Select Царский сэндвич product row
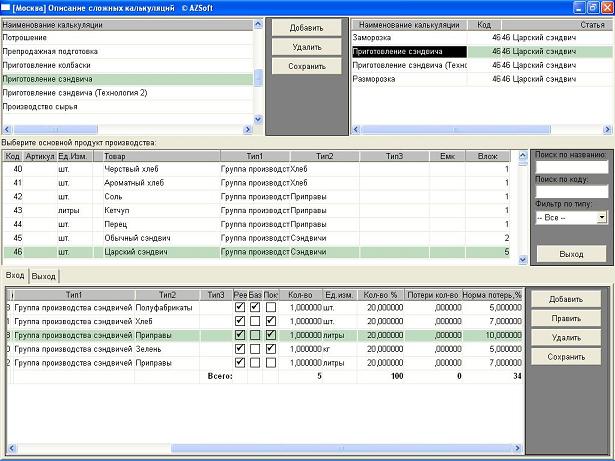The image size is (615, 461). coord(257,252)
